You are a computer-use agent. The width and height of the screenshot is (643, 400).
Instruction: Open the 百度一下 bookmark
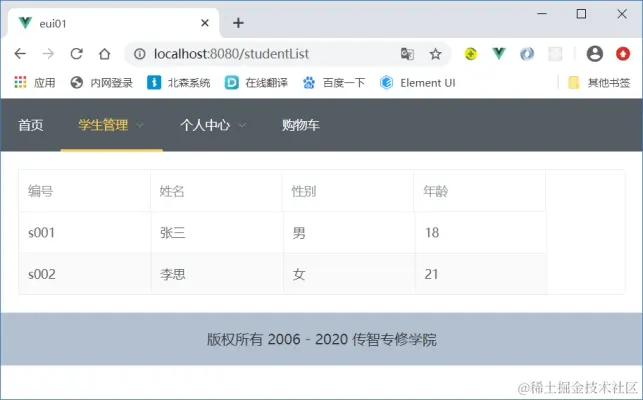333,83
